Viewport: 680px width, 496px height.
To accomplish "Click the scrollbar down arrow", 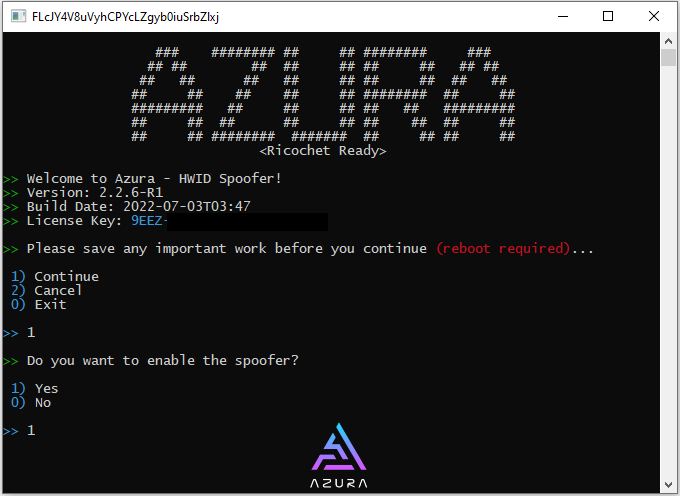I will (x=668, y=485).
